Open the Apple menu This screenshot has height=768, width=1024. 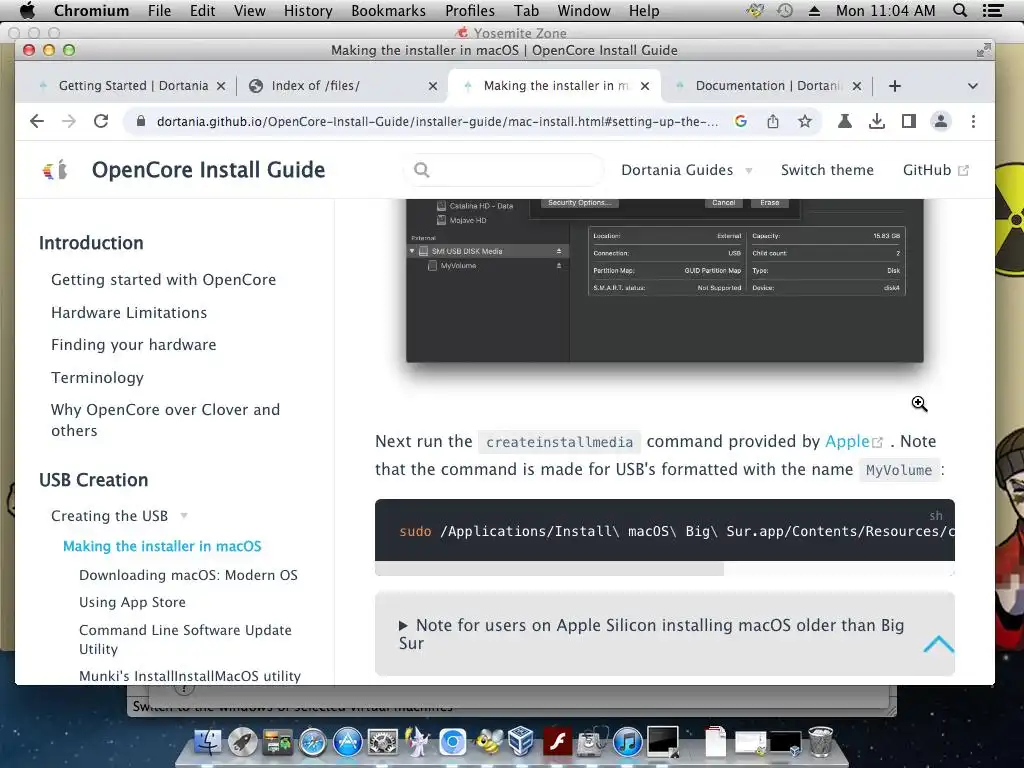coord(27,10)
